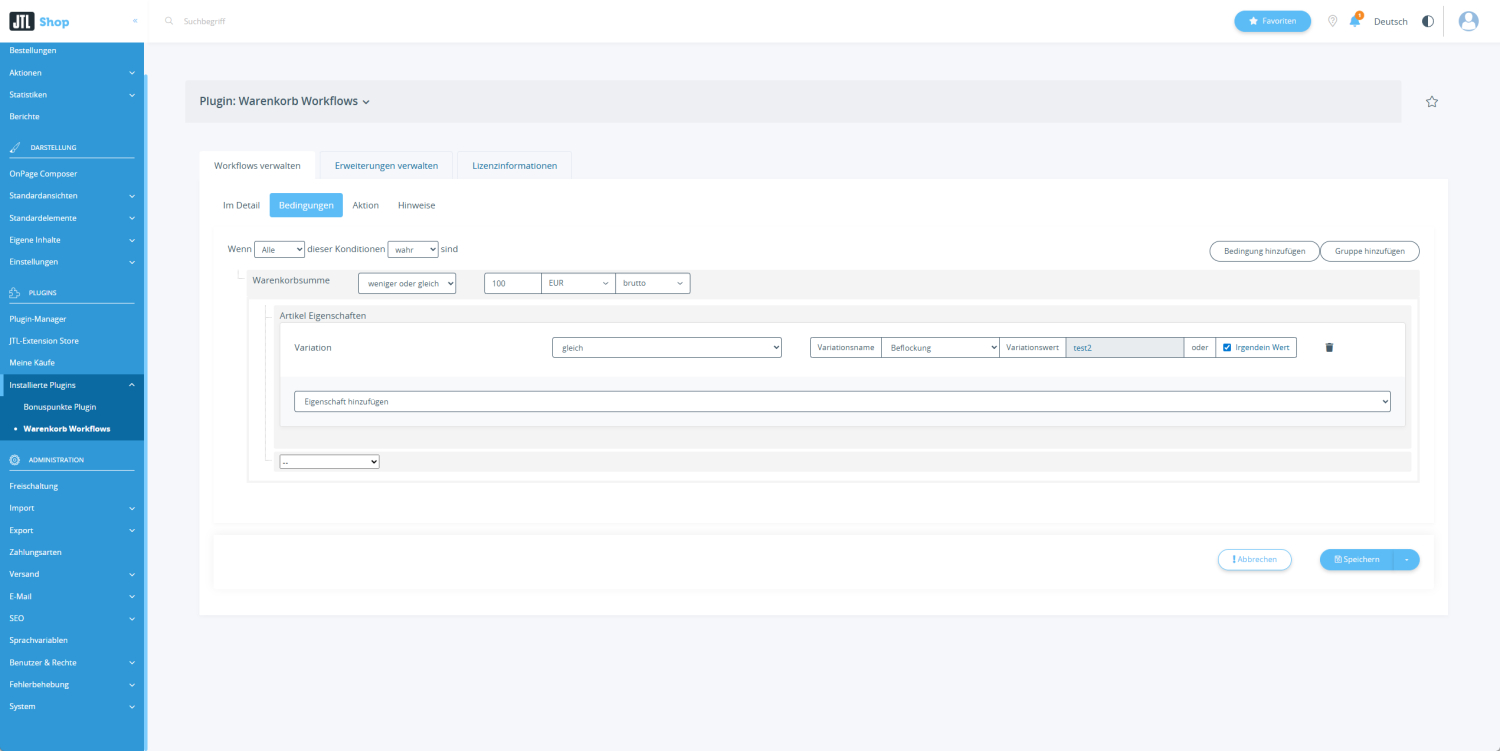Toggle dark mode contrast icon
The image size is (1500, 751).
1427,21
